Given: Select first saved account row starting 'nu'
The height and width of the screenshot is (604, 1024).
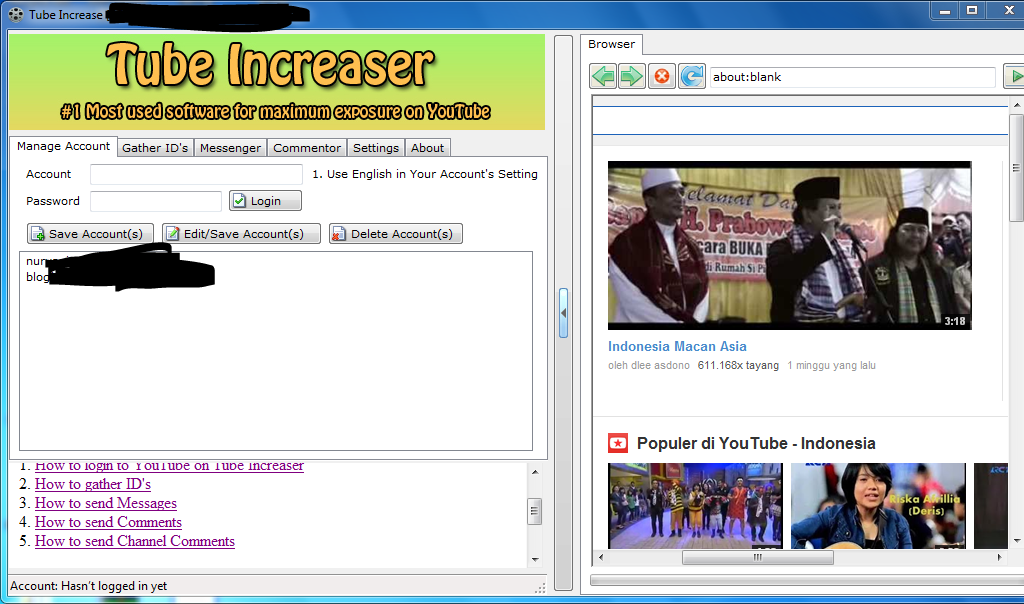Looking at the screenshot, I should tap(276, 261).
